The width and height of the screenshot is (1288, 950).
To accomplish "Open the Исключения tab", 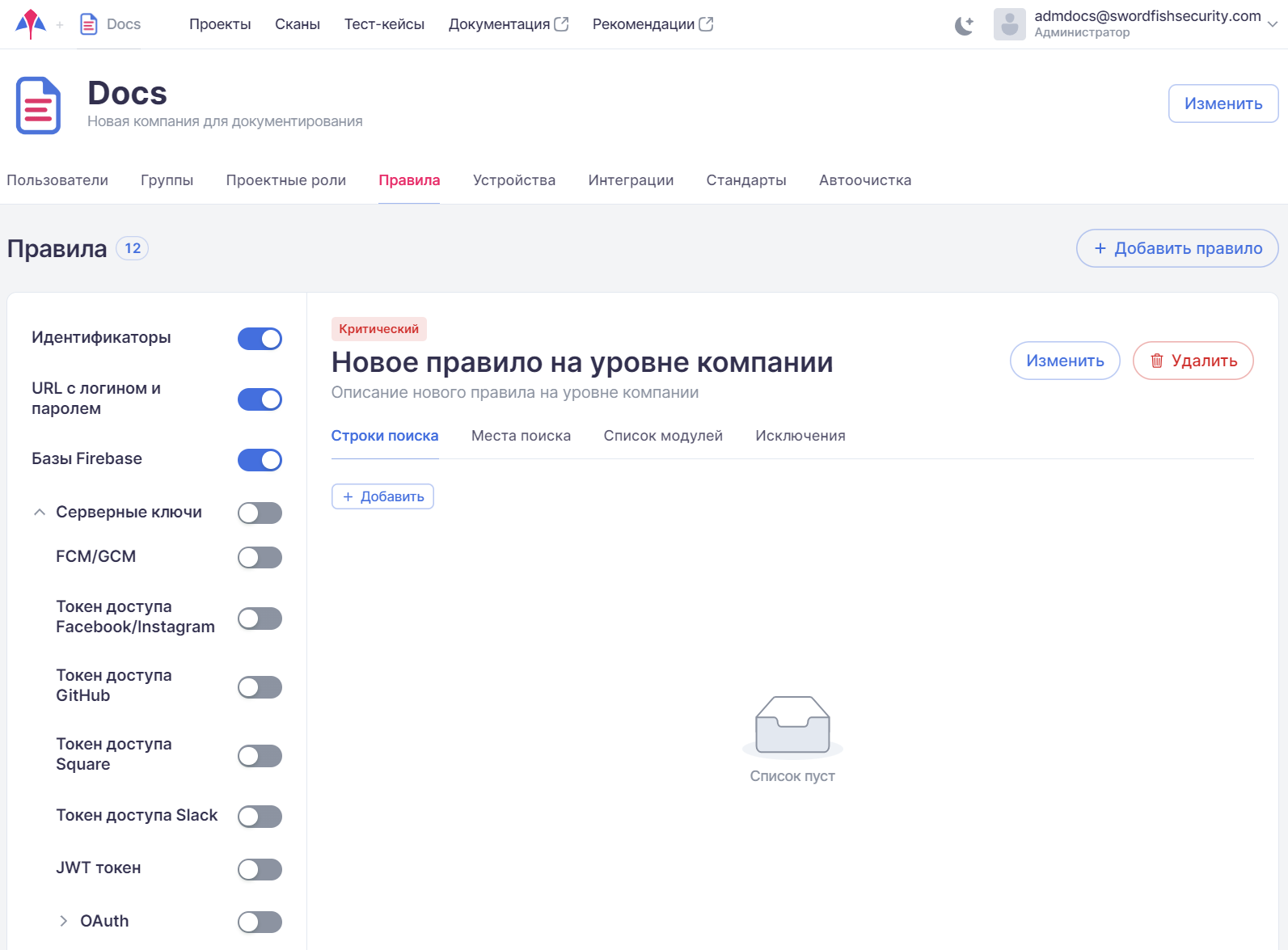I will (800, 436).
